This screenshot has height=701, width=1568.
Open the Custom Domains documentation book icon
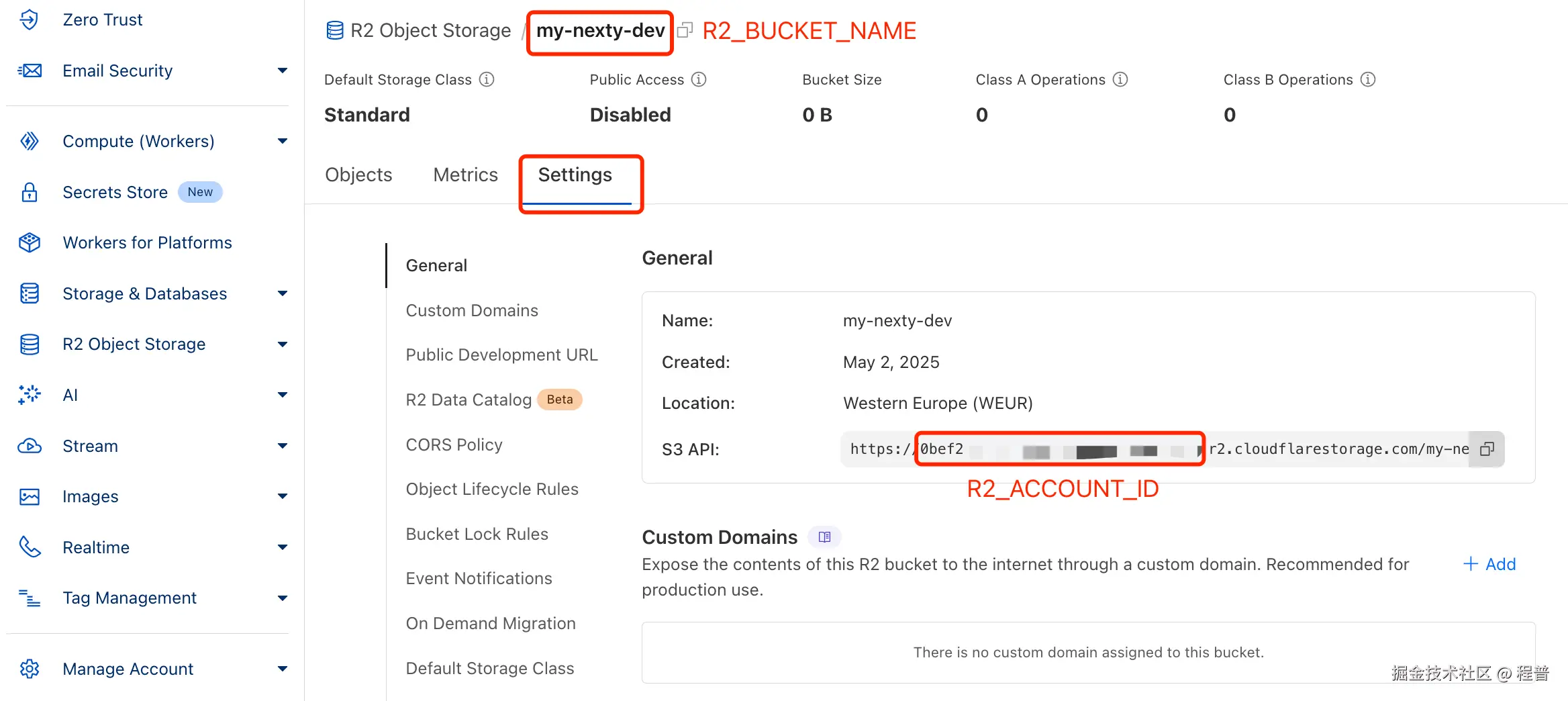[x=824, y=537]
